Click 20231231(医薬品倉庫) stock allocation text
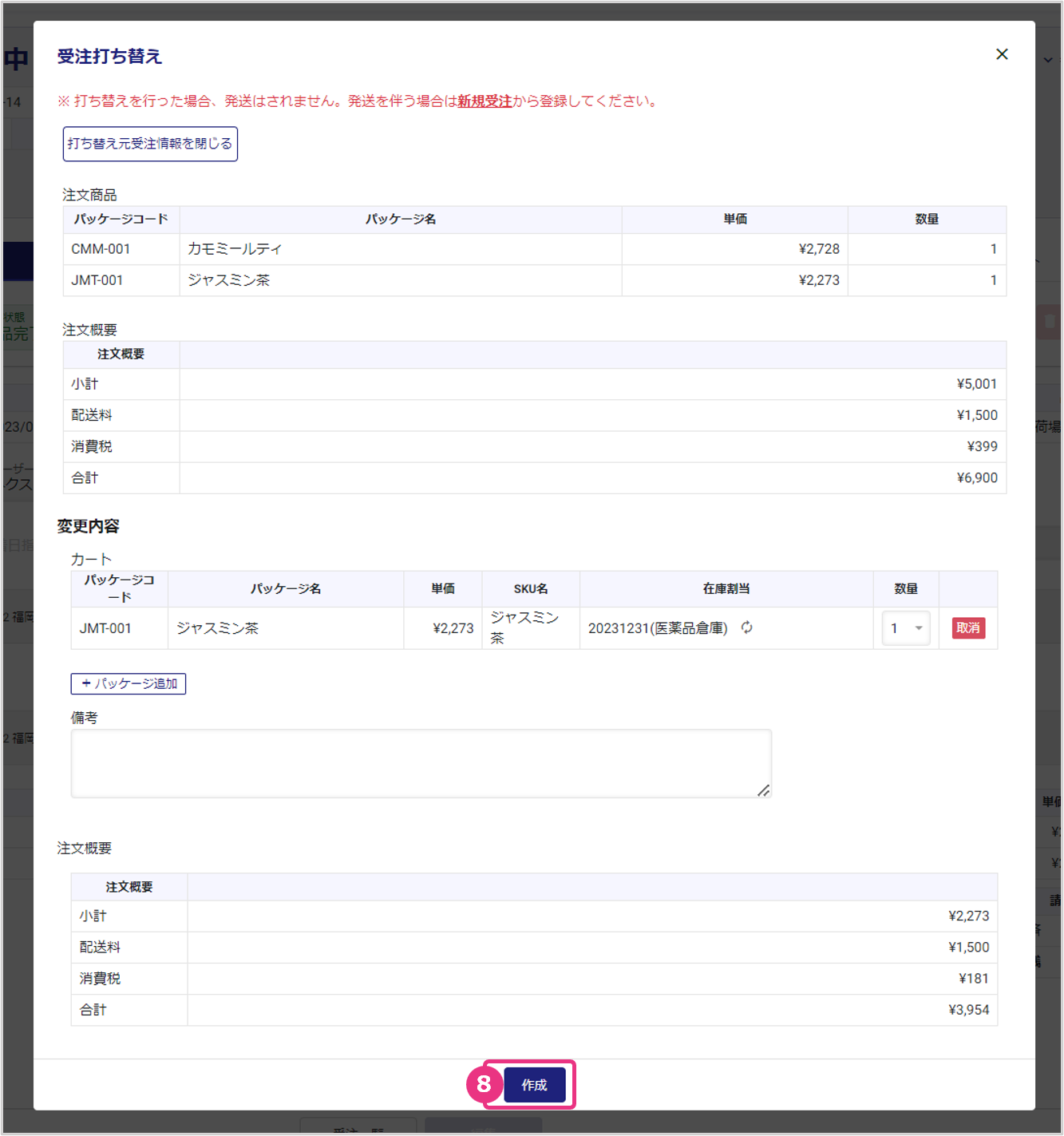Viewport: 1064px width, 1136px height. click(657, 628)
